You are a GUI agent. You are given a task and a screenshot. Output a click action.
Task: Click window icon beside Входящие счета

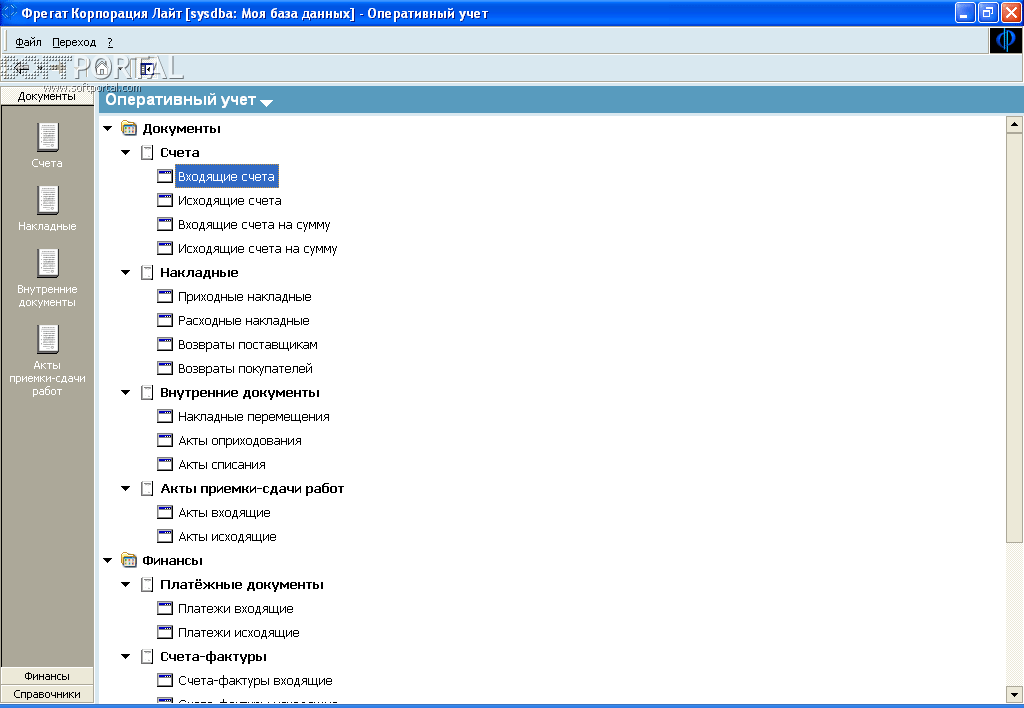pyautogui.click(x=165, y=176)
